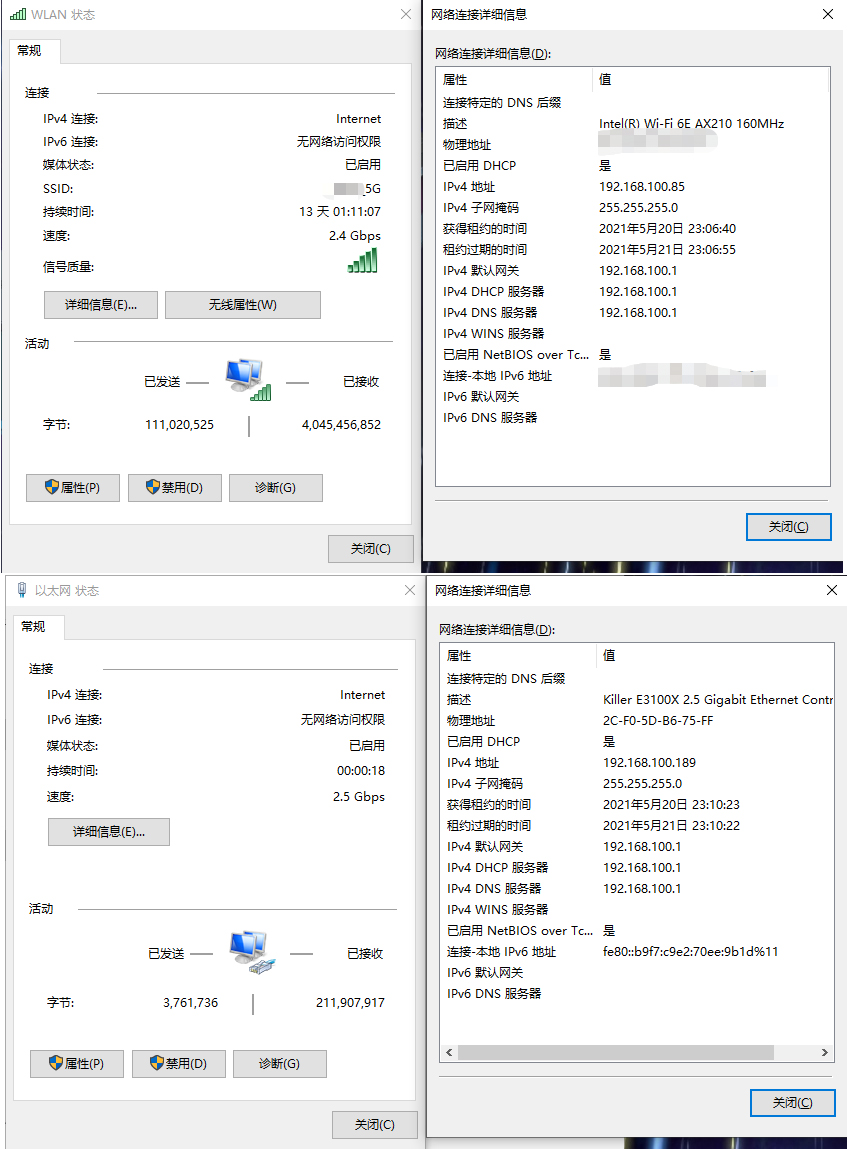Disable the Ethernet adapter via 禁用(D)
Viewport: 847px width, 1149px height.
click(x=178, y=1063)
